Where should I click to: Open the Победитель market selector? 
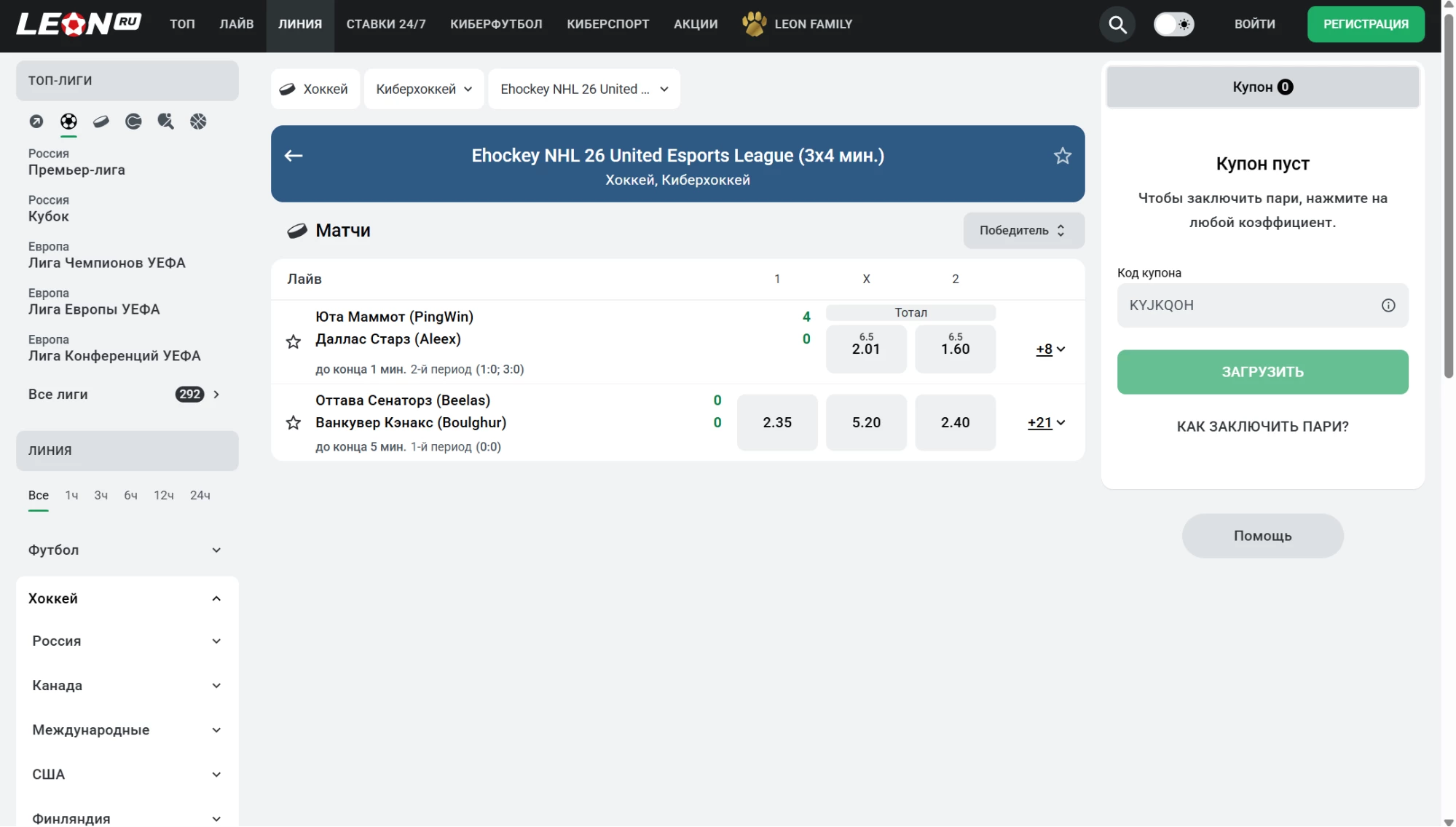tap(1023, 231)
